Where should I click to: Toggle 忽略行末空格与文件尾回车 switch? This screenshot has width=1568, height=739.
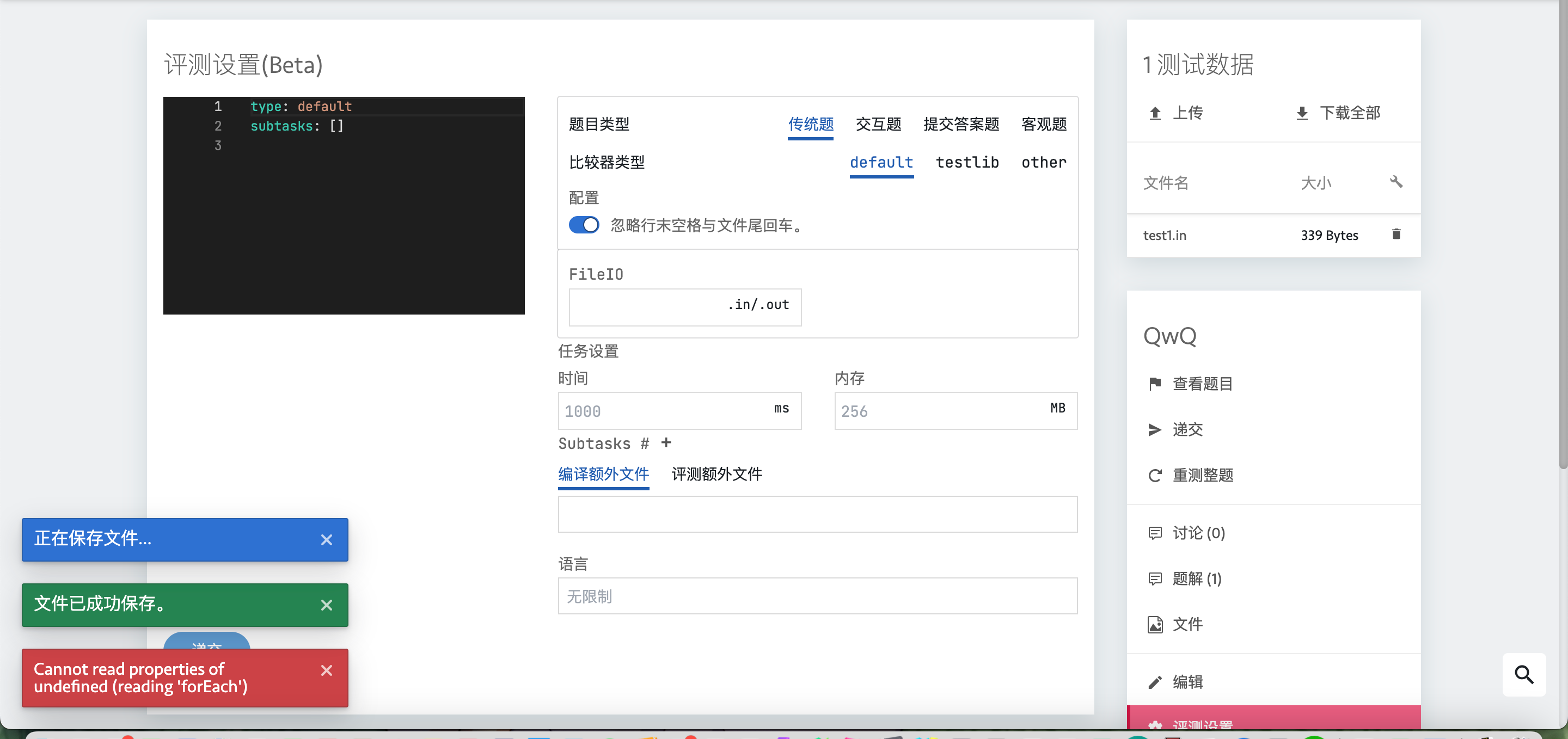point(584,224)
